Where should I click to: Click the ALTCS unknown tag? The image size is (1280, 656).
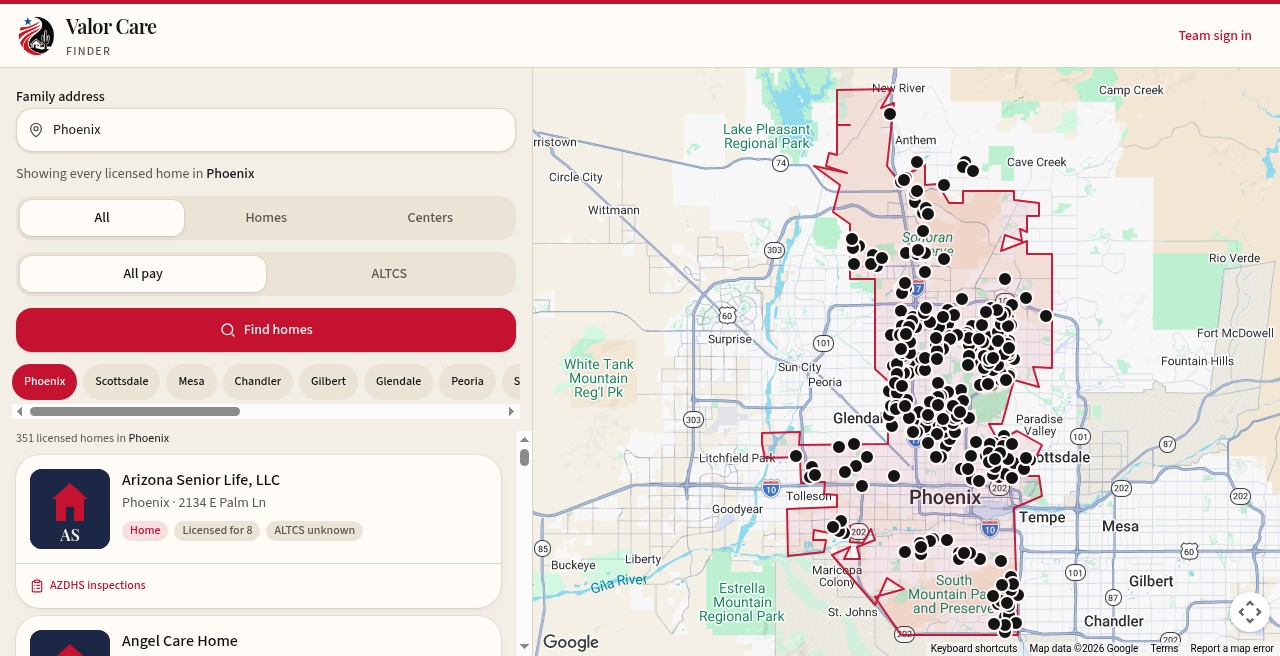tap(314, 531)
